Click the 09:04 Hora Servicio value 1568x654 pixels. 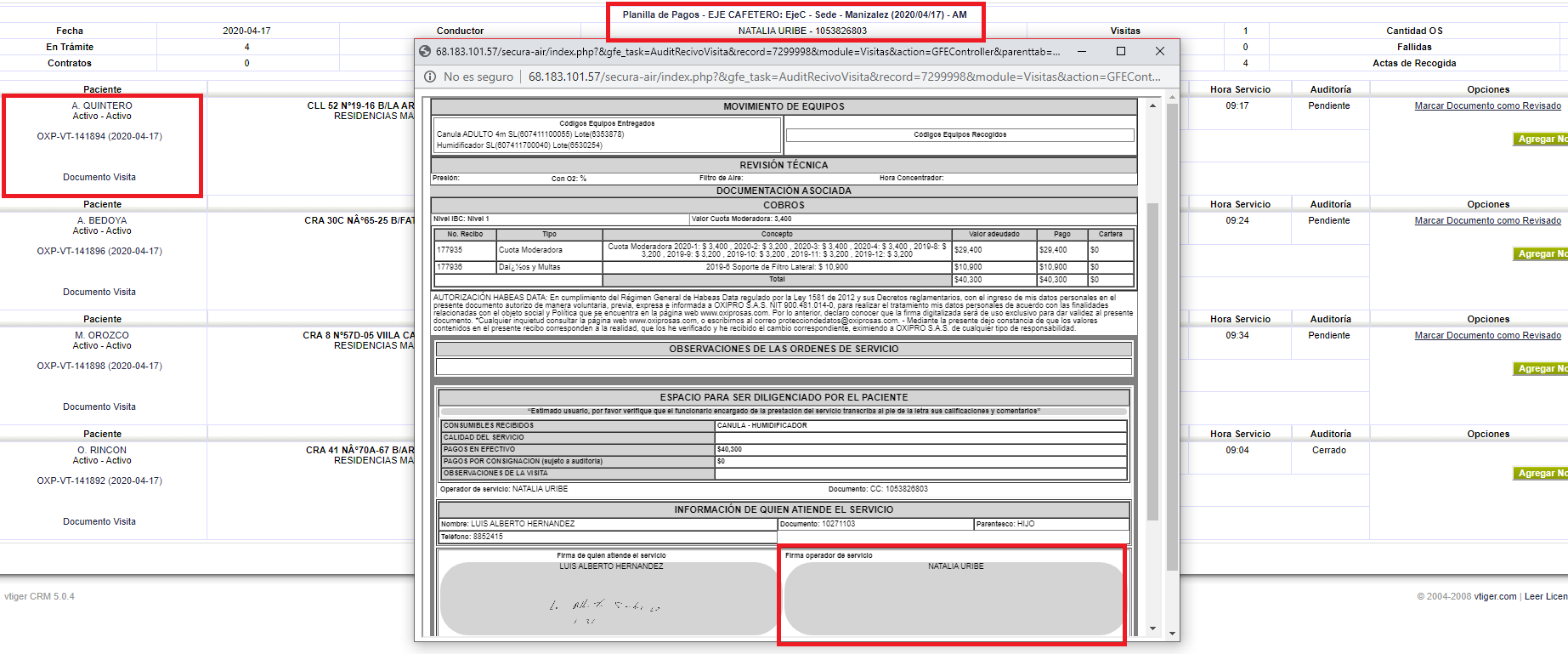tap(1237, 450)
